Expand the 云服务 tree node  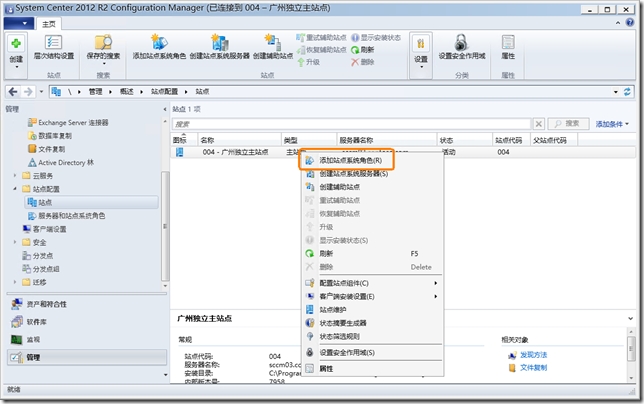(x=15, y=175)
